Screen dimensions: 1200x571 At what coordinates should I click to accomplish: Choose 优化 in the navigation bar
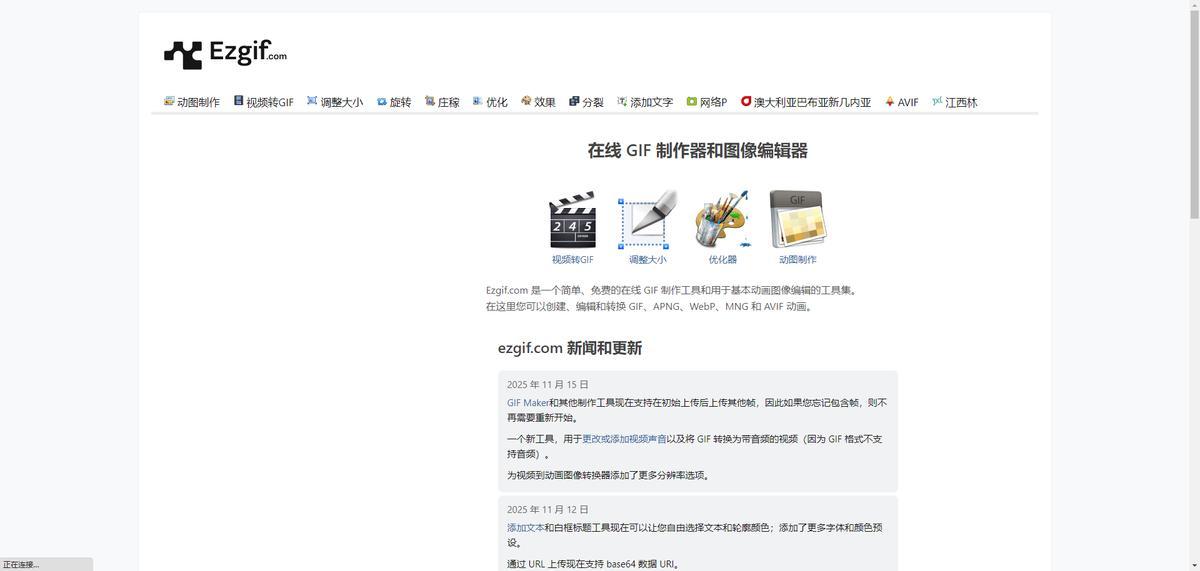490,102
